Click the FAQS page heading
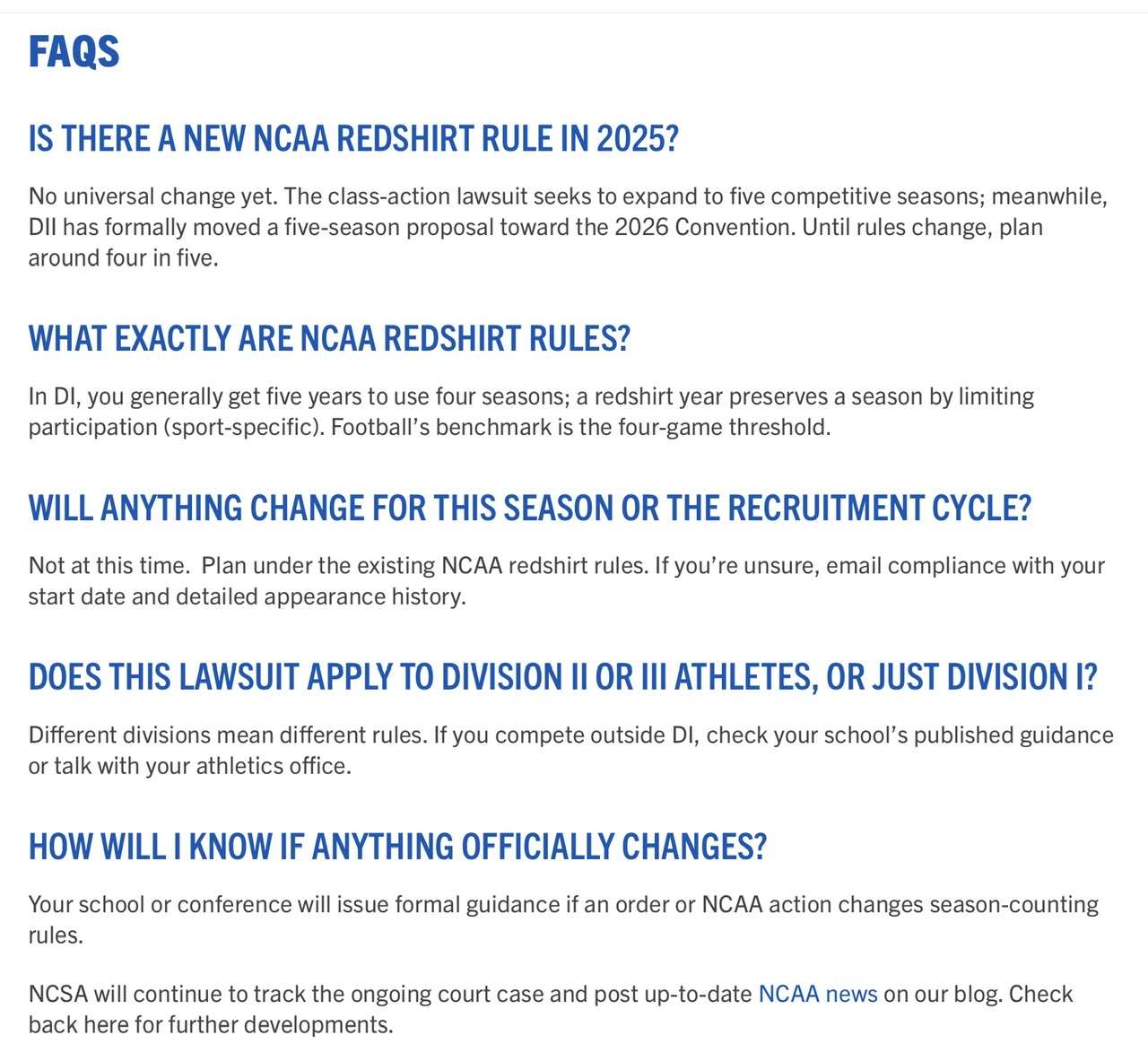This screenshot has width=1148, height=1044. tap(74, 52)
